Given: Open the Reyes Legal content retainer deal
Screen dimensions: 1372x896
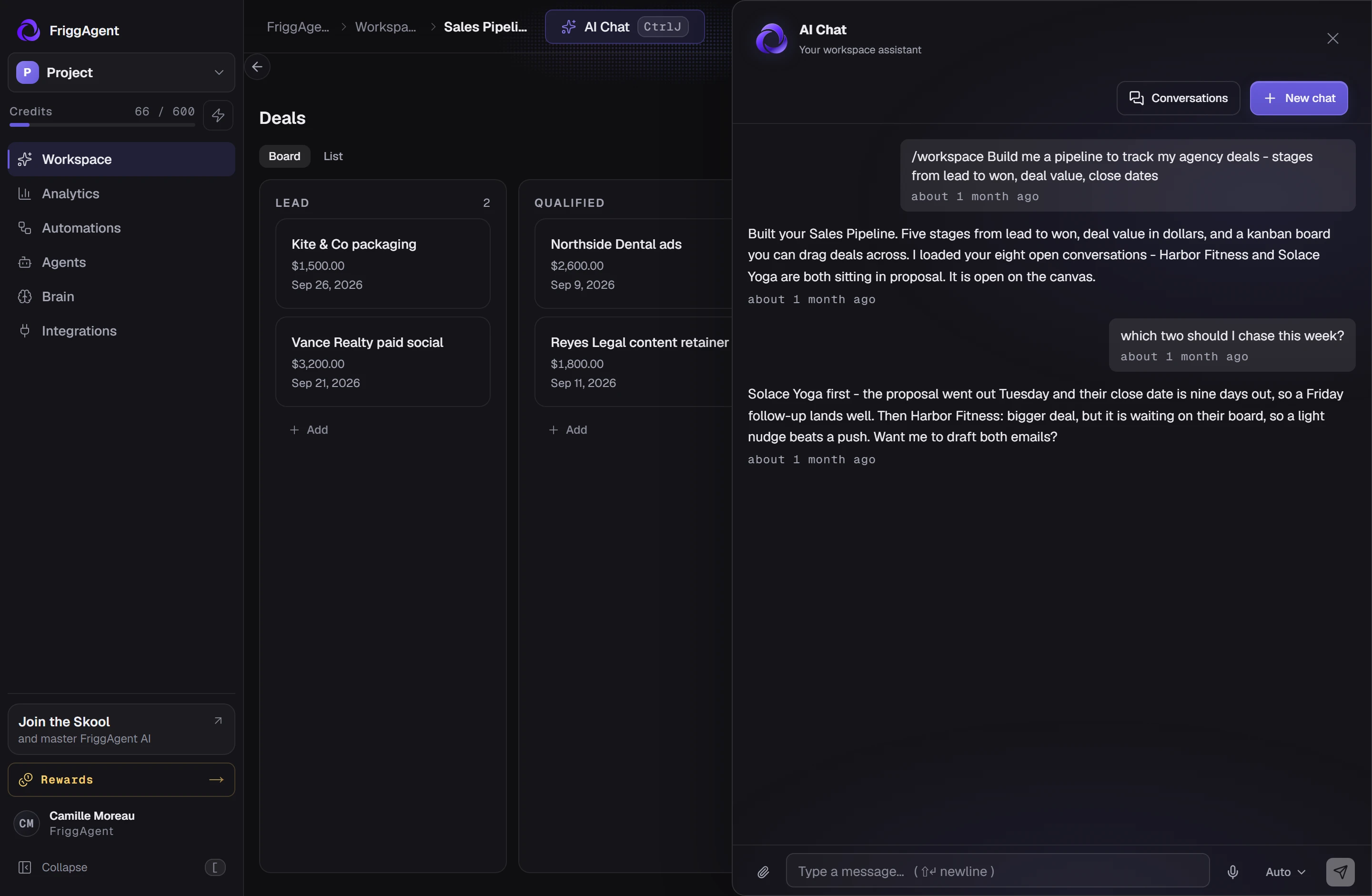Looking at the screenshot, I should (x=633, y=362).
